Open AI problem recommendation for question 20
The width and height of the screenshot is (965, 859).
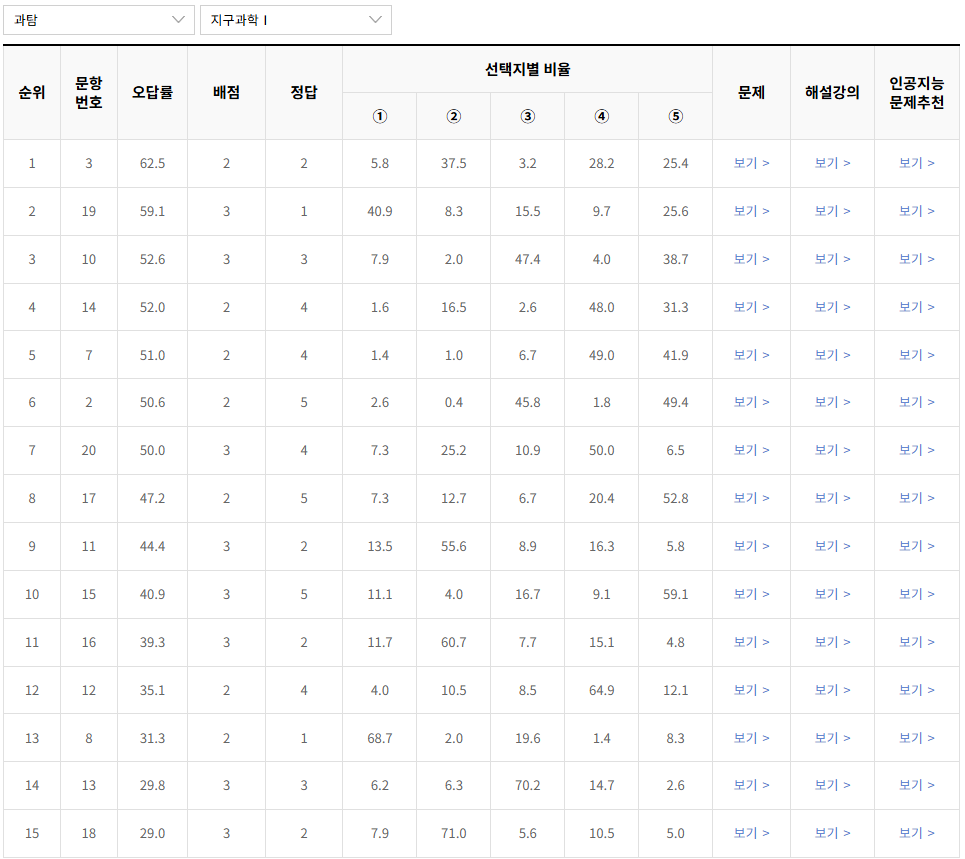(x=917, y=451)
